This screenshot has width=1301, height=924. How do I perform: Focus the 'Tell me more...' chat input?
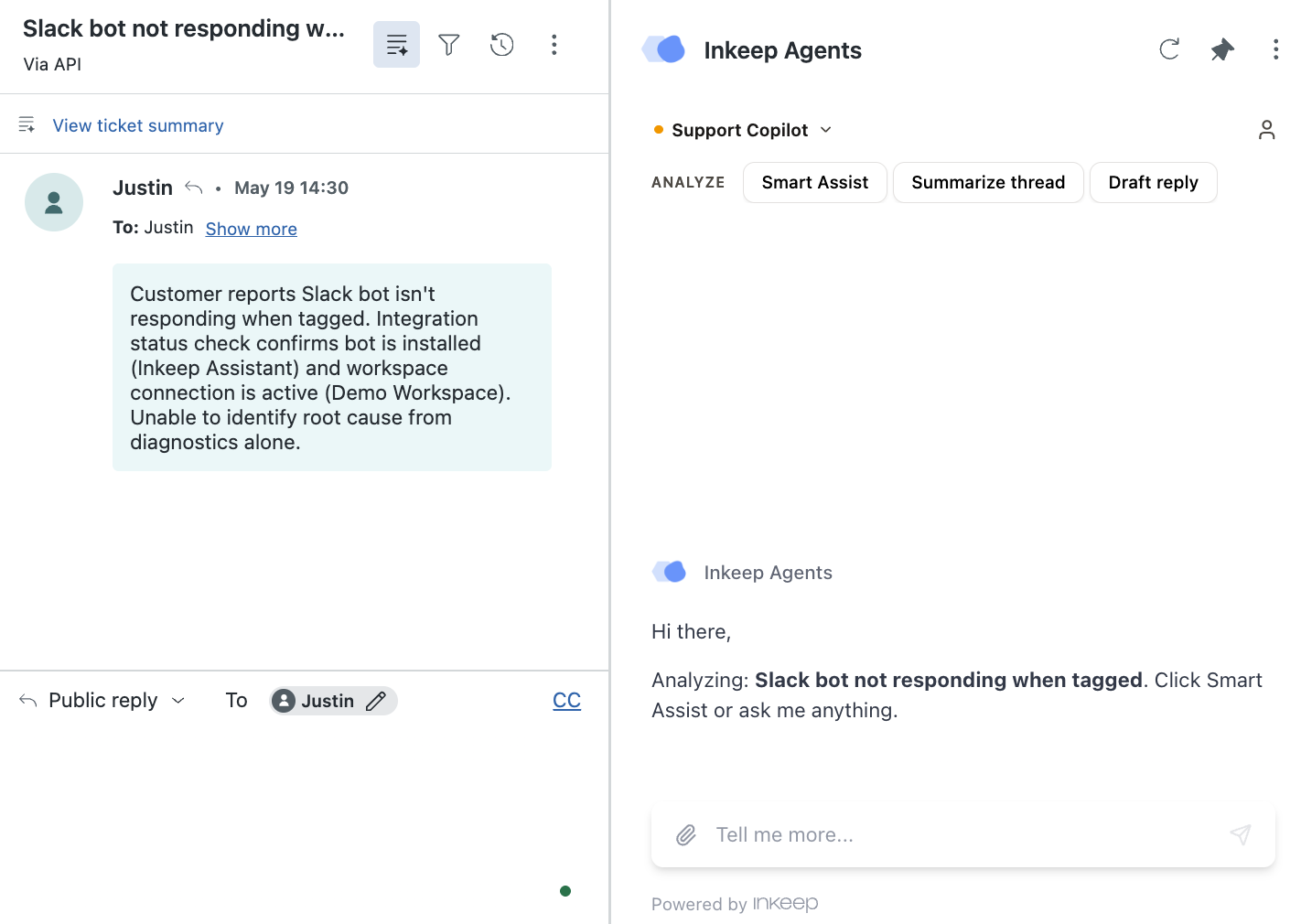pos(962,835)
